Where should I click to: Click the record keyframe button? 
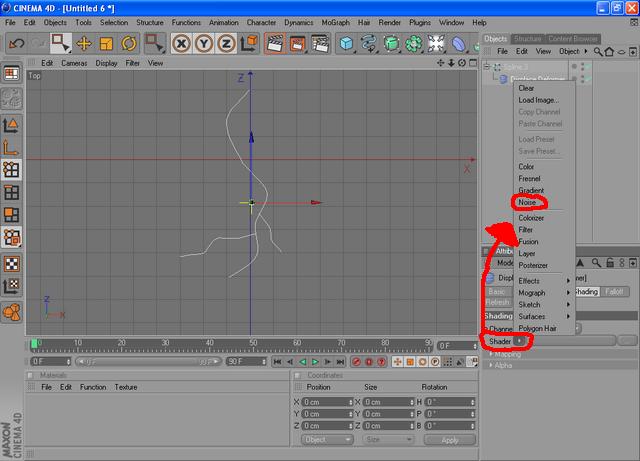[x=356, y=362]
